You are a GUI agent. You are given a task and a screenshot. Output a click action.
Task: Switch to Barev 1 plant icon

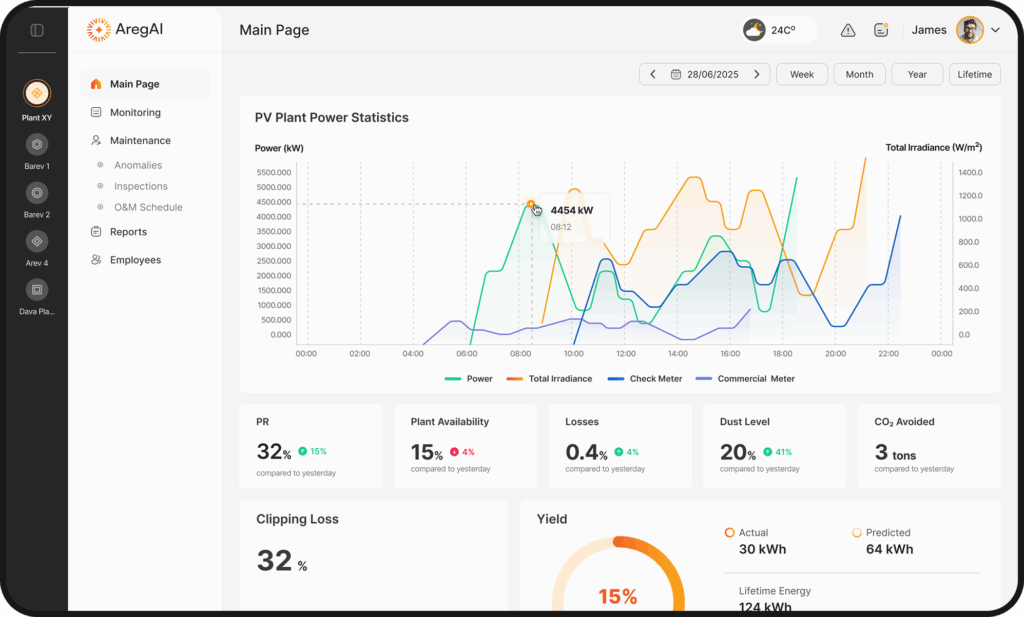coord(37,144)
